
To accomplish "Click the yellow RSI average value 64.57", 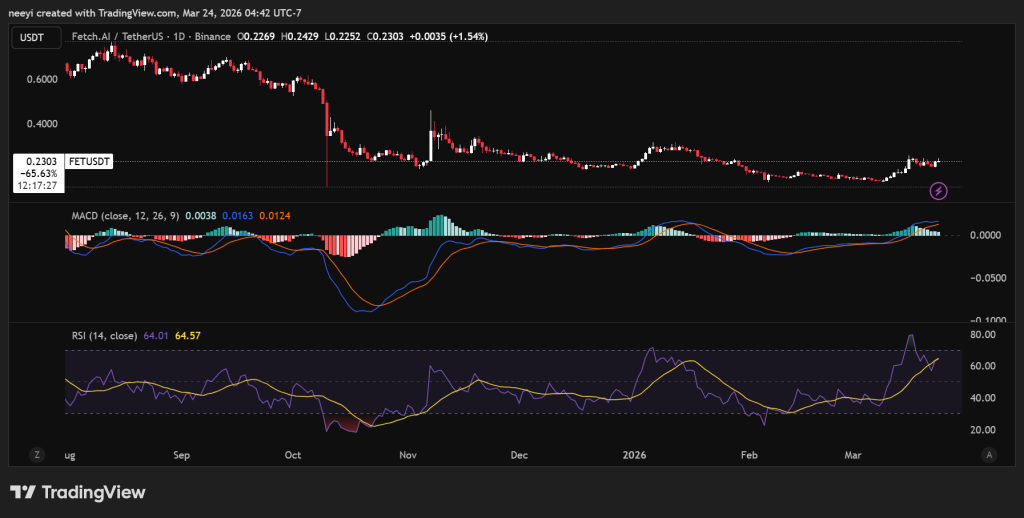I will click(x=188, y=336).
